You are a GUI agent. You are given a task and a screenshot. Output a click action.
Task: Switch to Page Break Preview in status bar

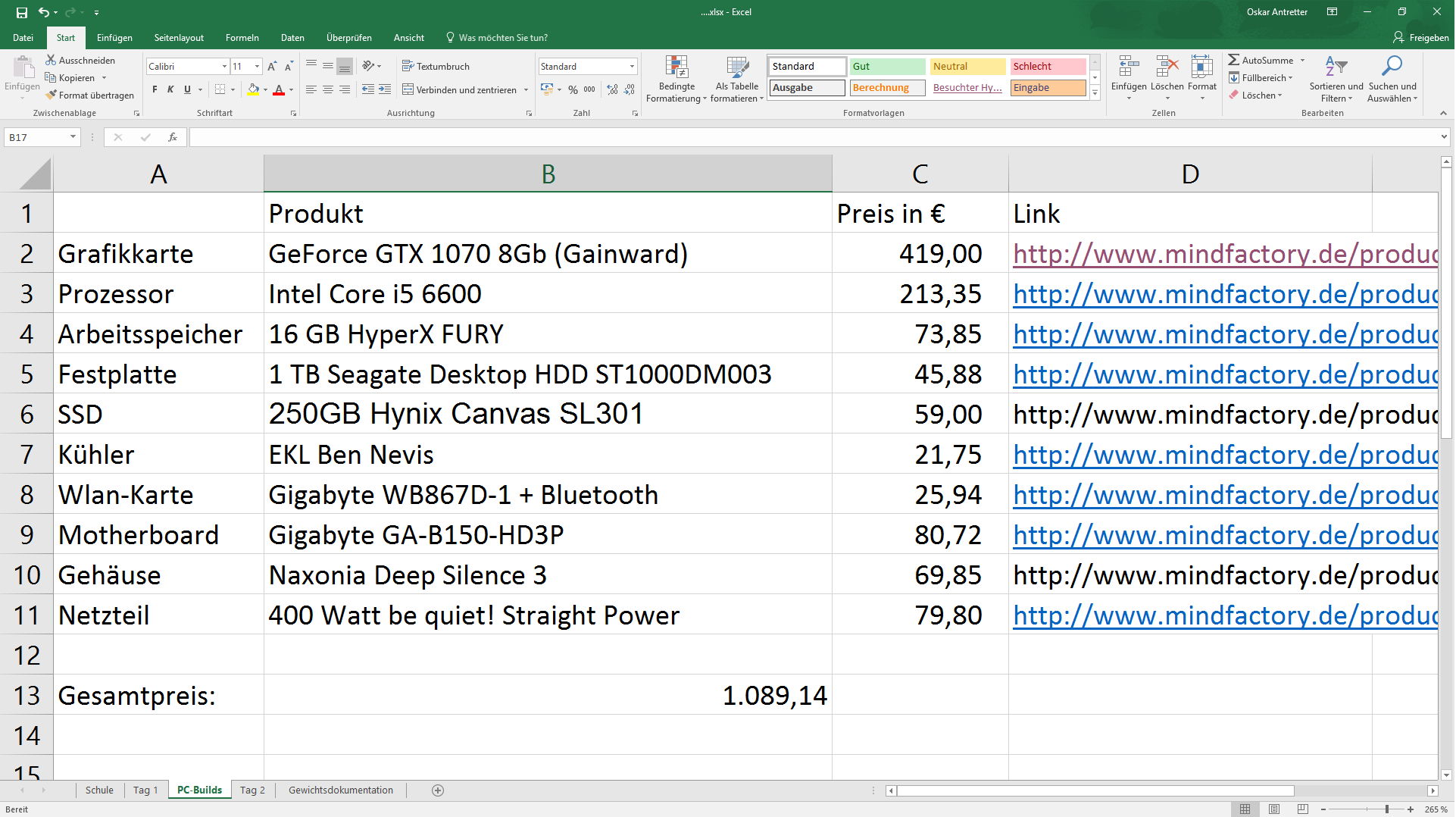(1303, 809)
